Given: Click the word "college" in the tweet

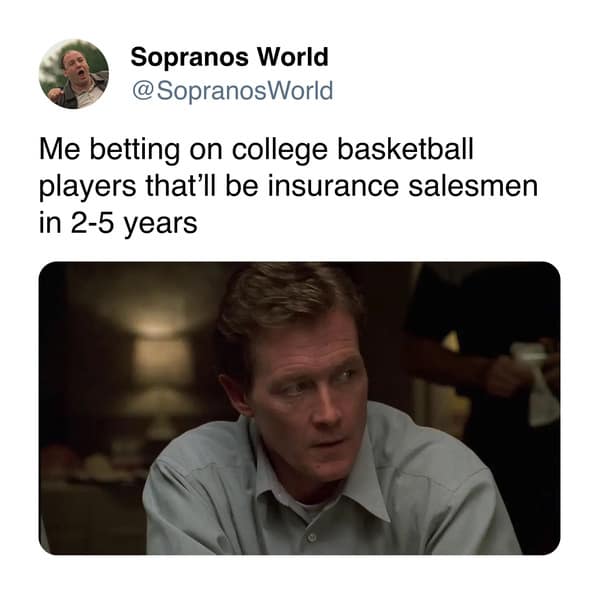Looking at the screenshot, I should tap(280, 150).
